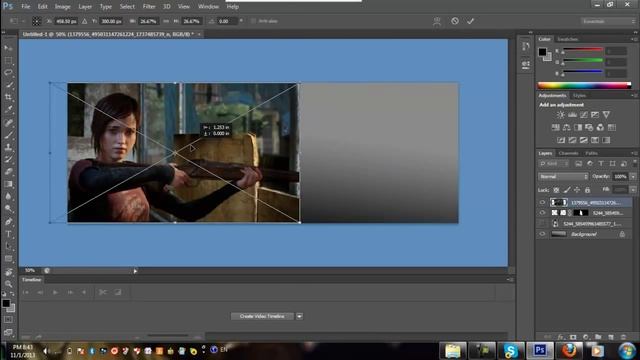Hide the top 1379556 layer

click(x=542, y=202)
